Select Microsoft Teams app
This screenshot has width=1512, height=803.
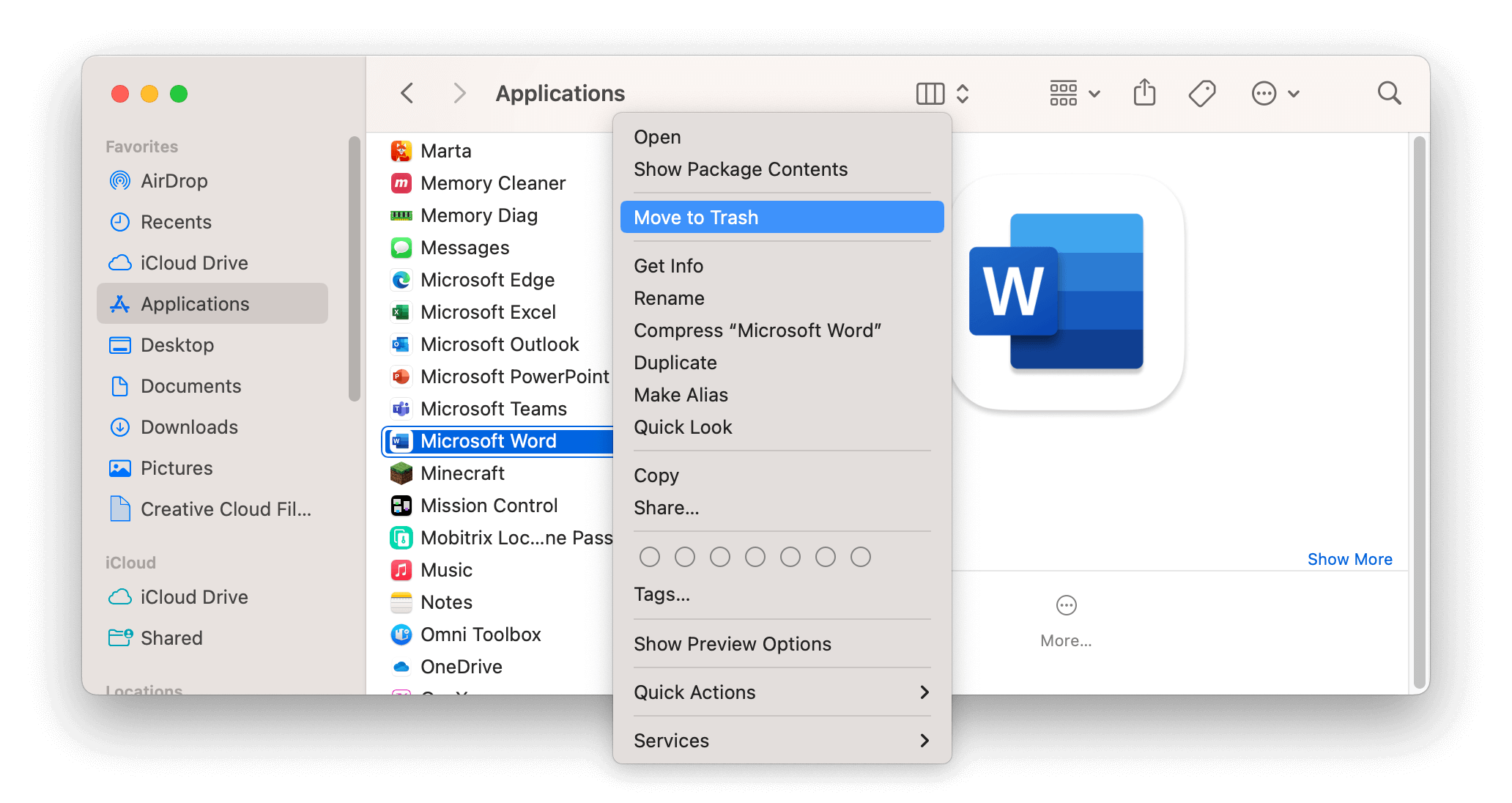(498, 409)
